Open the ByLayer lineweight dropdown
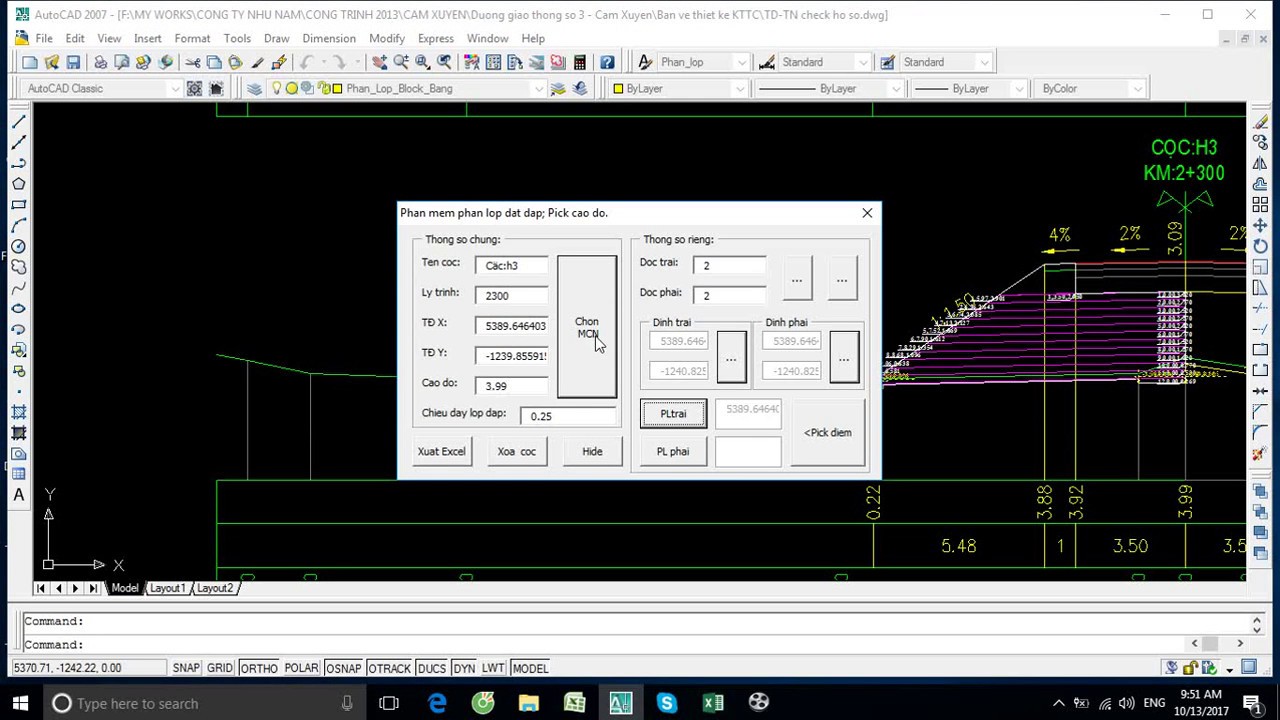 1019,88
